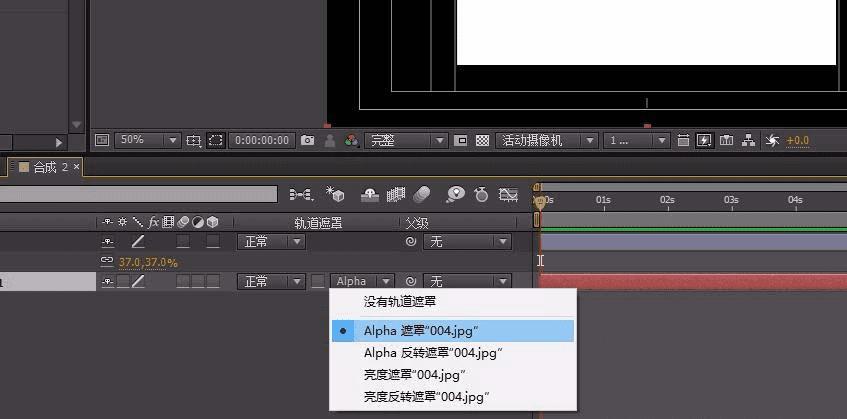Toggle the Draft 3D icon
The height and width of the screenshot is (419, 847).
tap(335, 194)
